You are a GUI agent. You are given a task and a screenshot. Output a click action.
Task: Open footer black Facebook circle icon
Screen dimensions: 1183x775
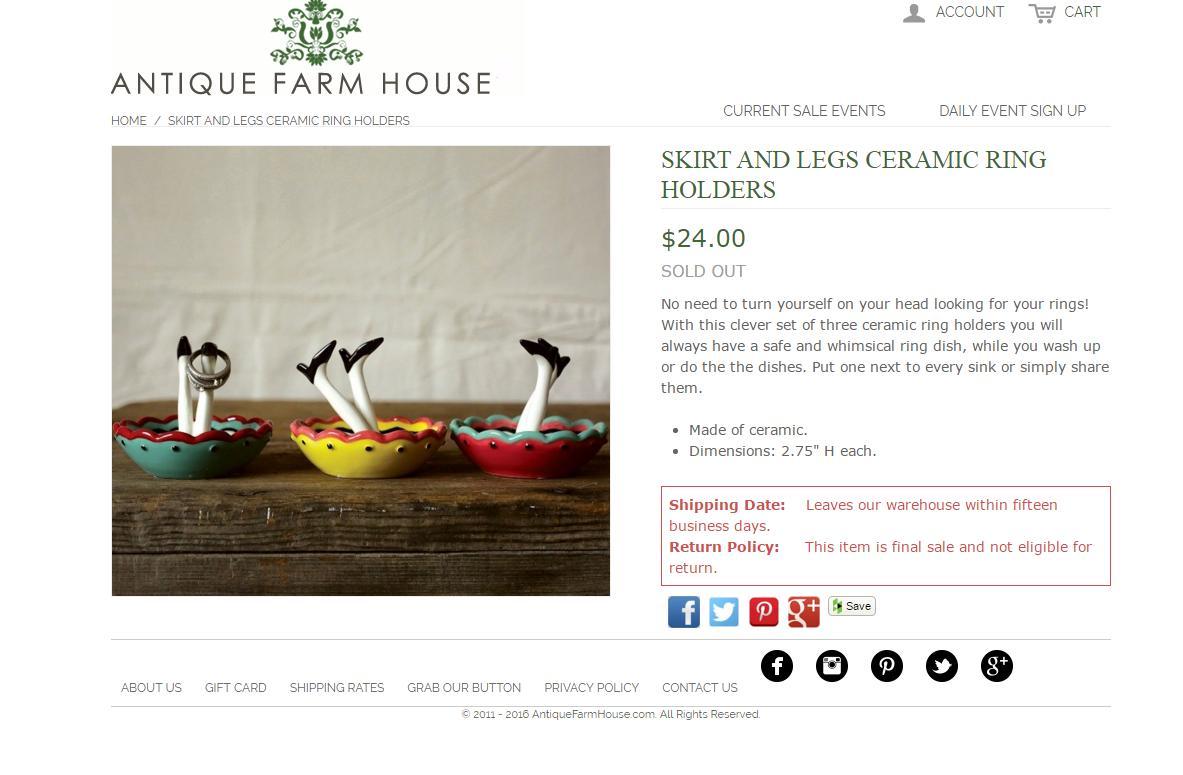777,666
